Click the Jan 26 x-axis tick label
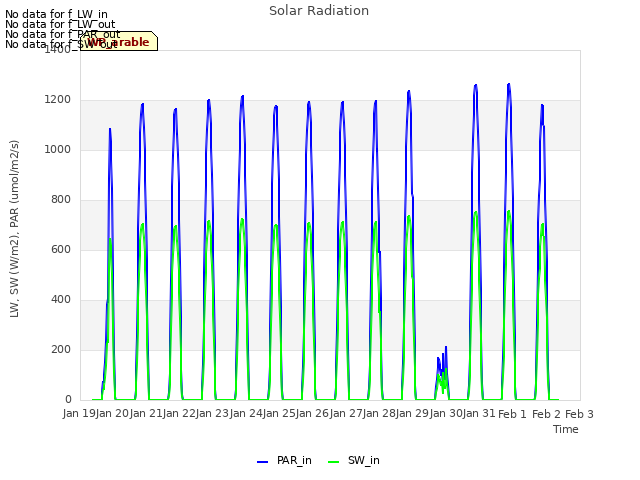 pyautogui.click(x=313, y=413)
